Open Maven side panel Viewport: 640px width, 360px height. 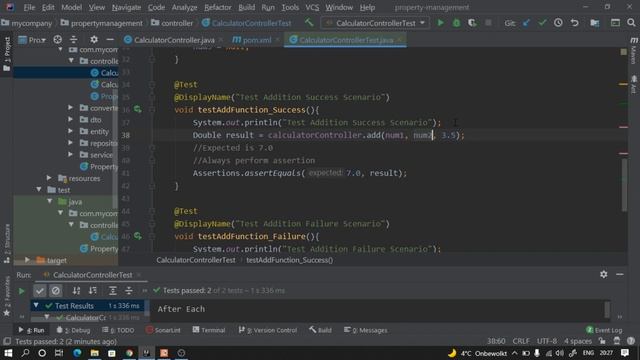tap(634, 50)
